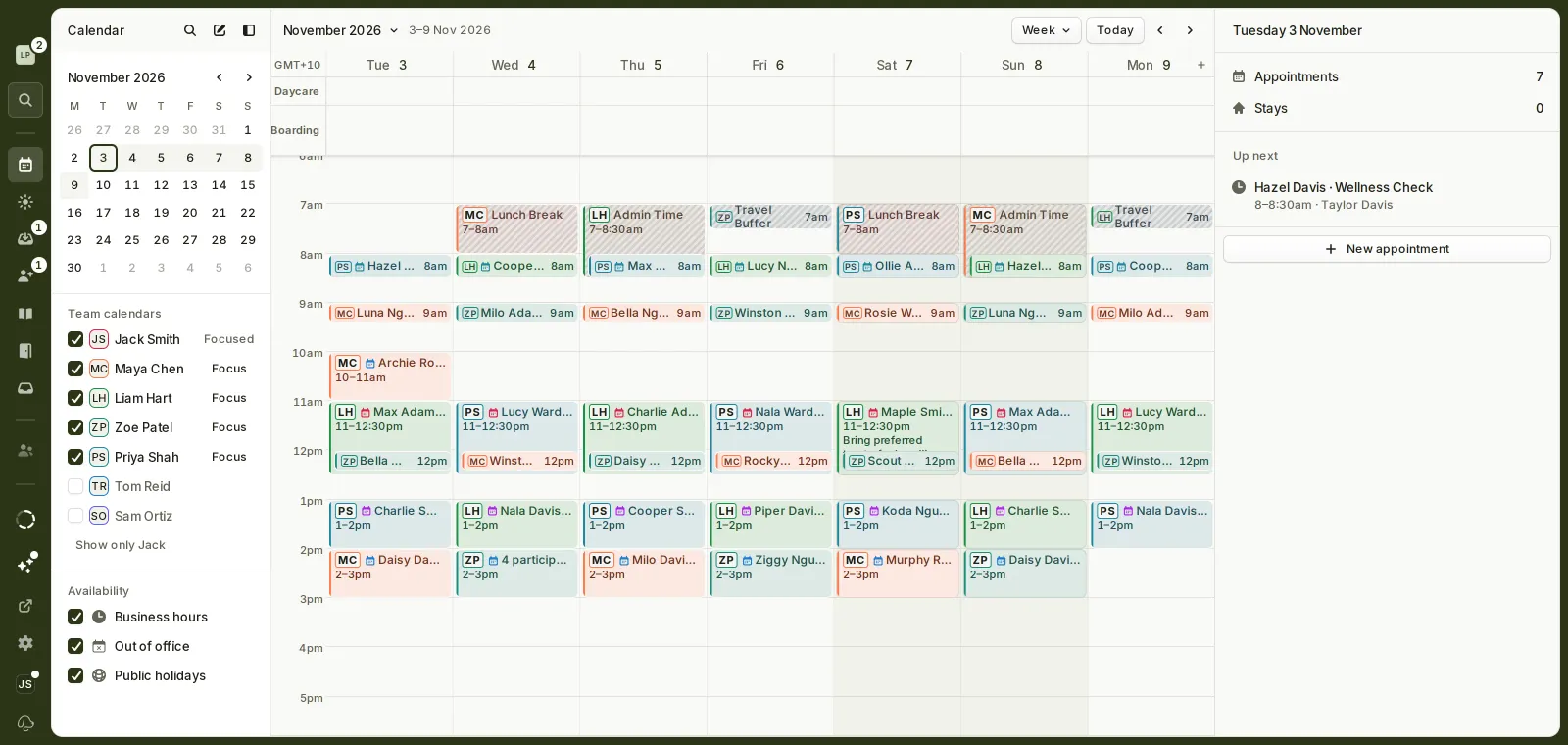The image size is (1568, 745).
Task: Open the Week view dropdown
Action: pos(1046,30)
